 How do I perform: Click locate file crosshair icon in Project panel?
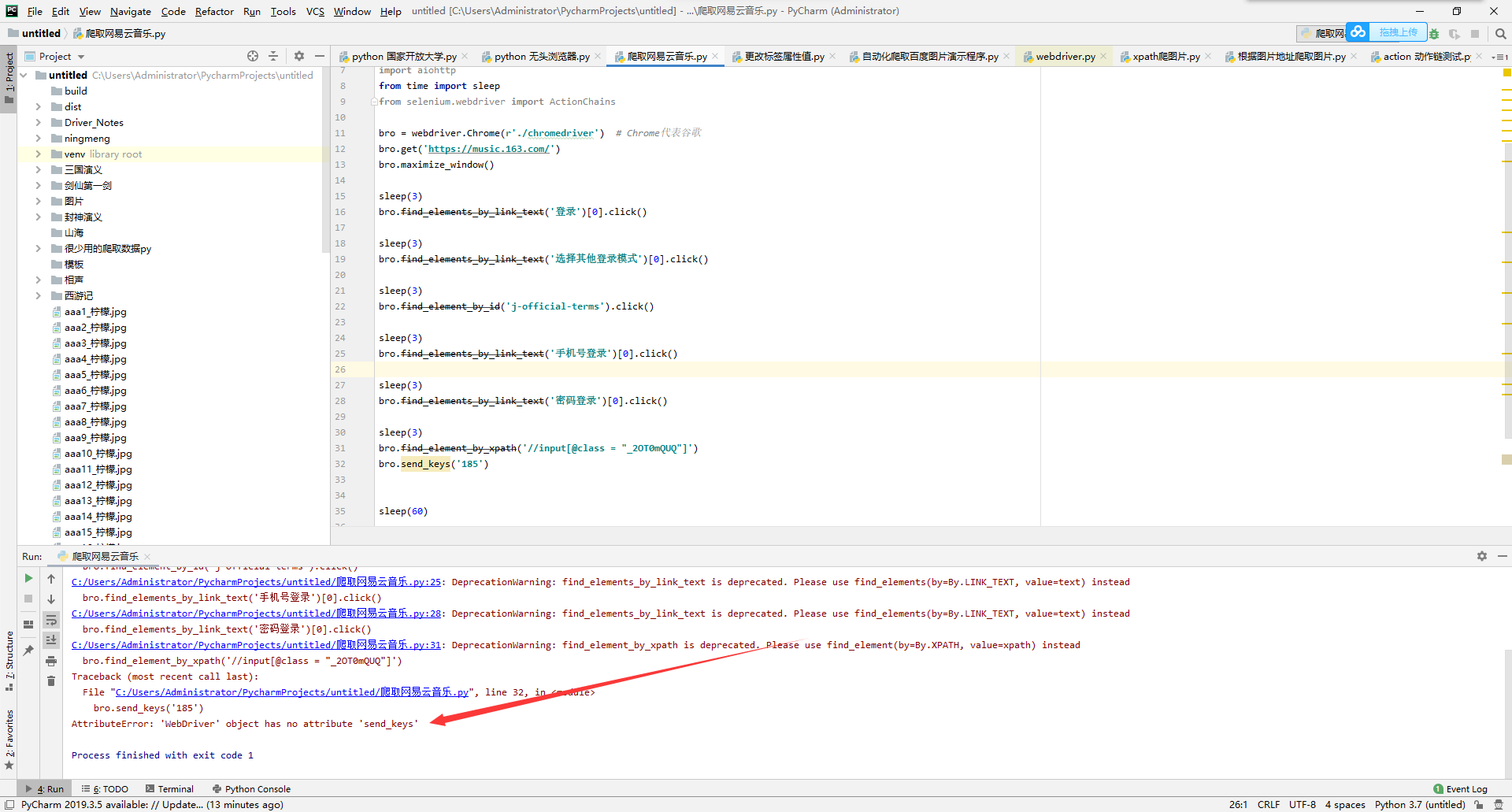(x=253, y=56)
